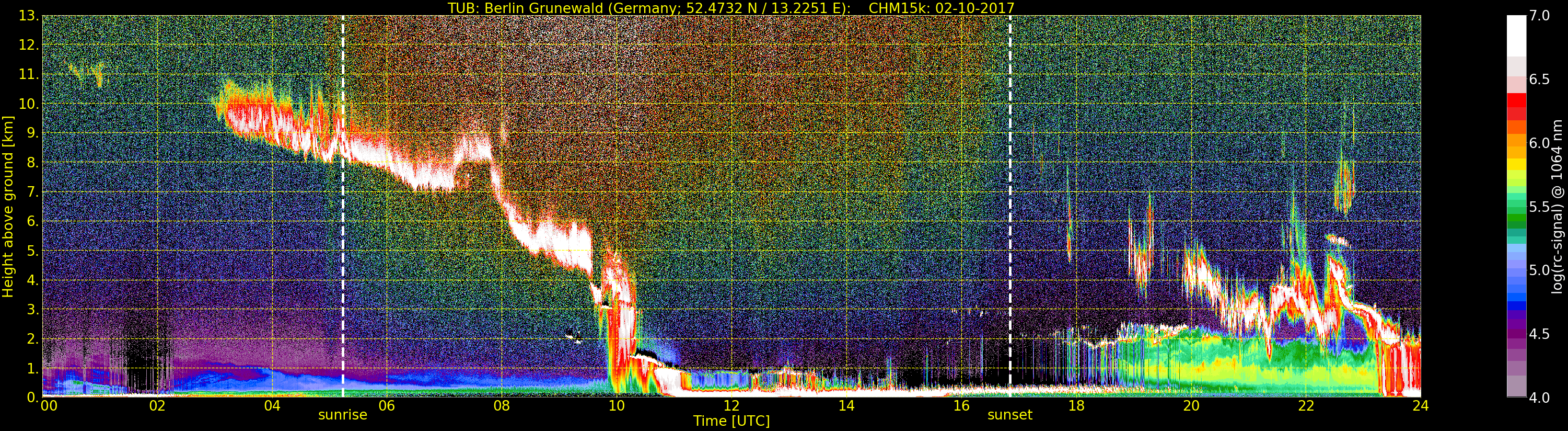Click the "24" hour tick on the time axis

(1421, 406)
